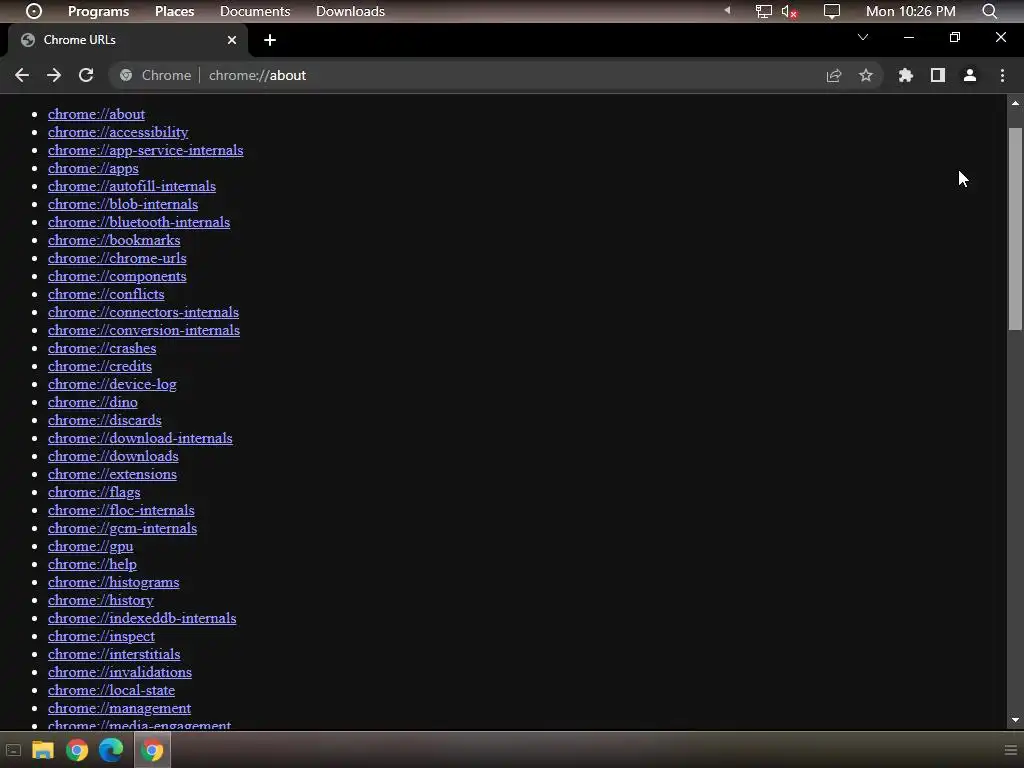Open the chrome://dino link

(92, 402)
